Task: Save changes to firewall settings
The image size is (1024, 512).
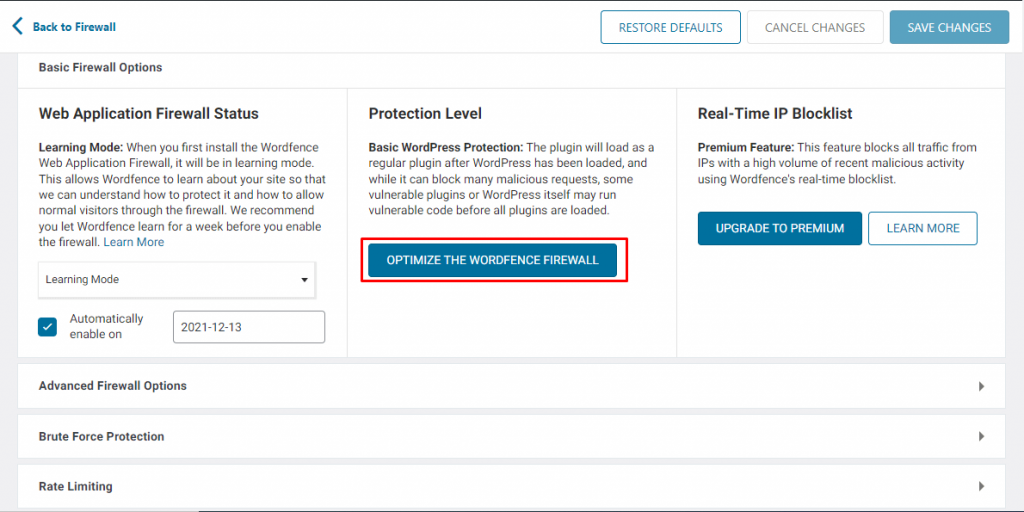Action: [x=948, y=27]
